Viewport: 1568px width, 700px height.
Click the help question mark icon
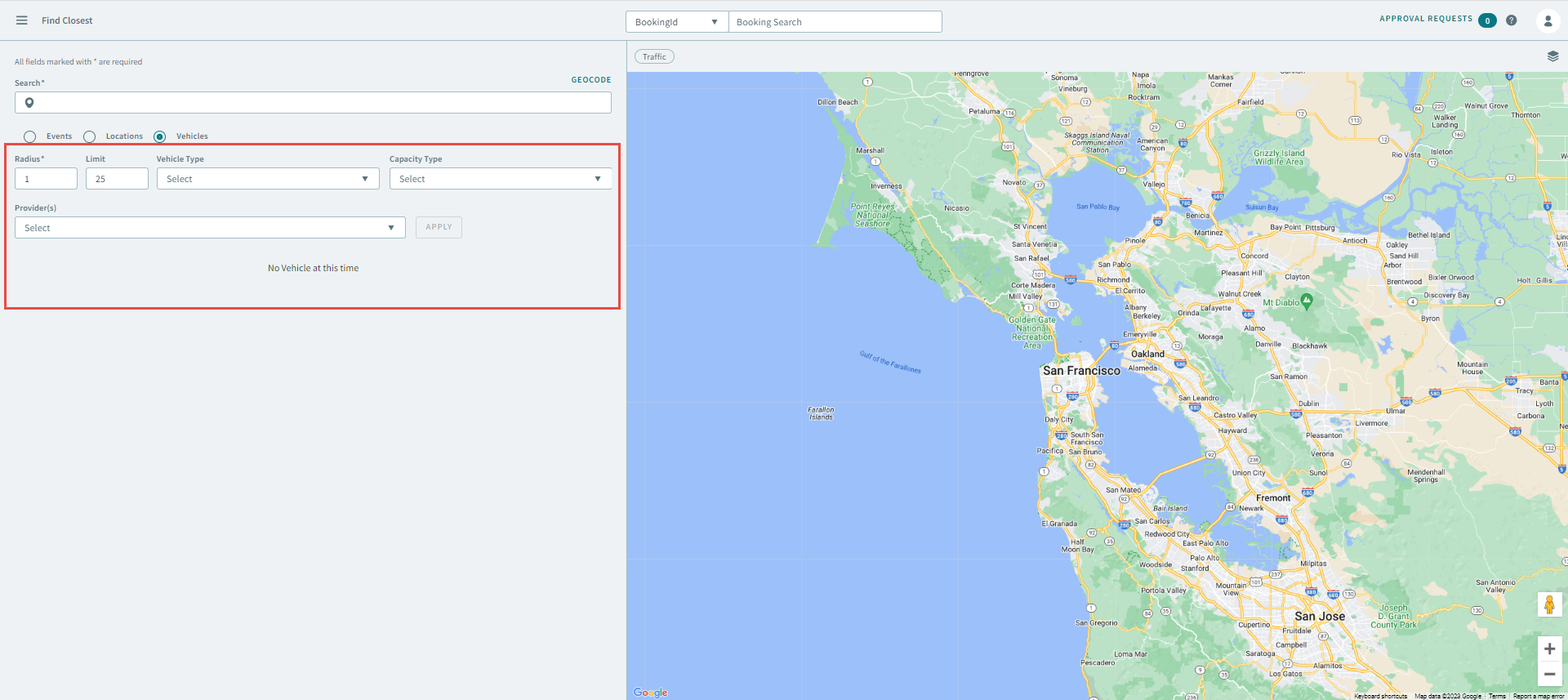tap(1512, 20)
